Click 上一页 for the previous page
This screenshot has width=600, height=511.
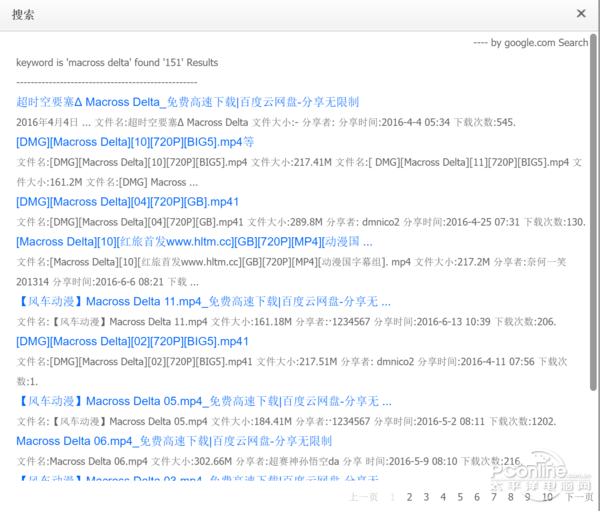[363, 497]
